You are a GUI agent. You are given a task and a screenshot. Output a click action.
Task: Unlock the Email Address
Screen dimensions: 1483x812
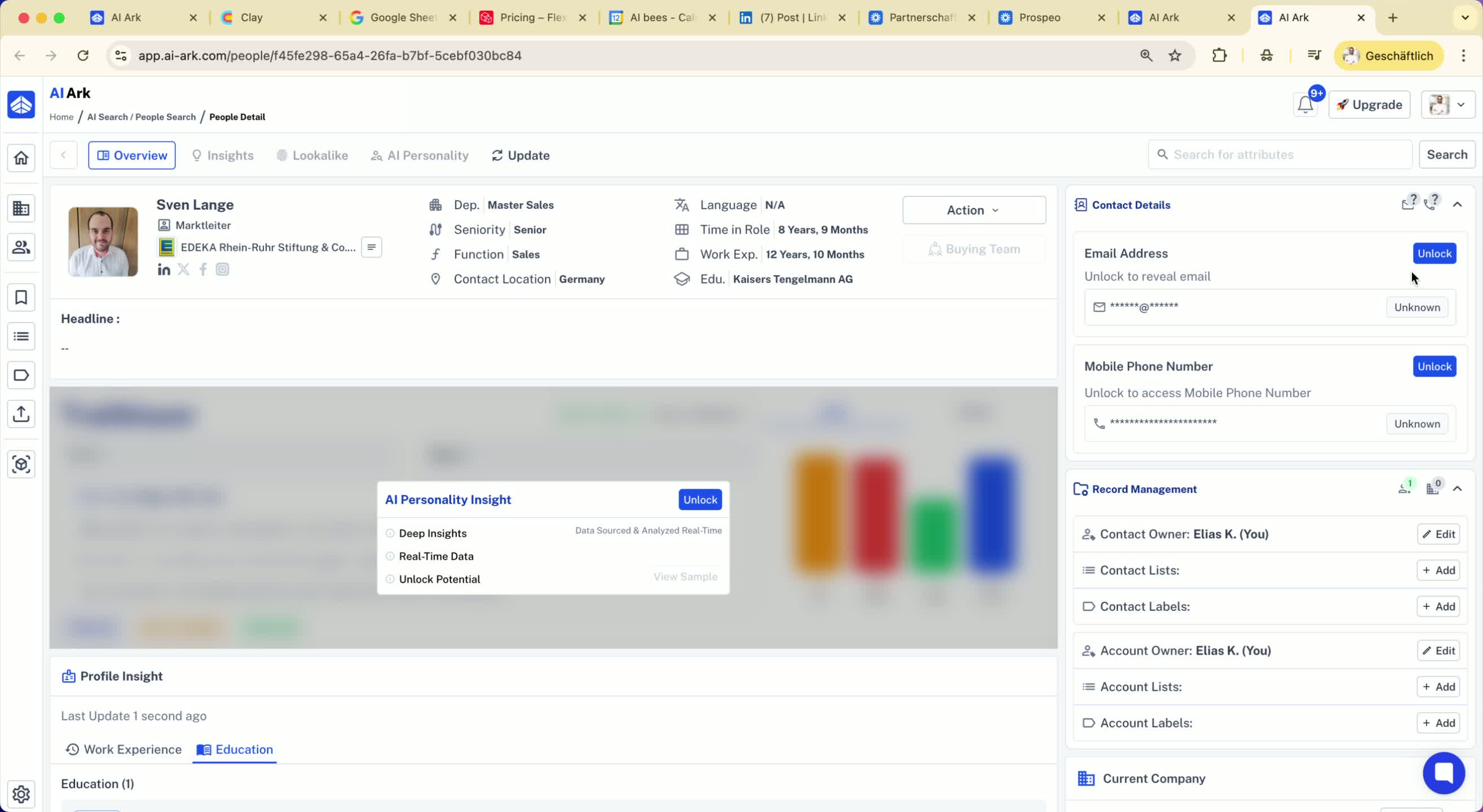[x=1434, y=253]
